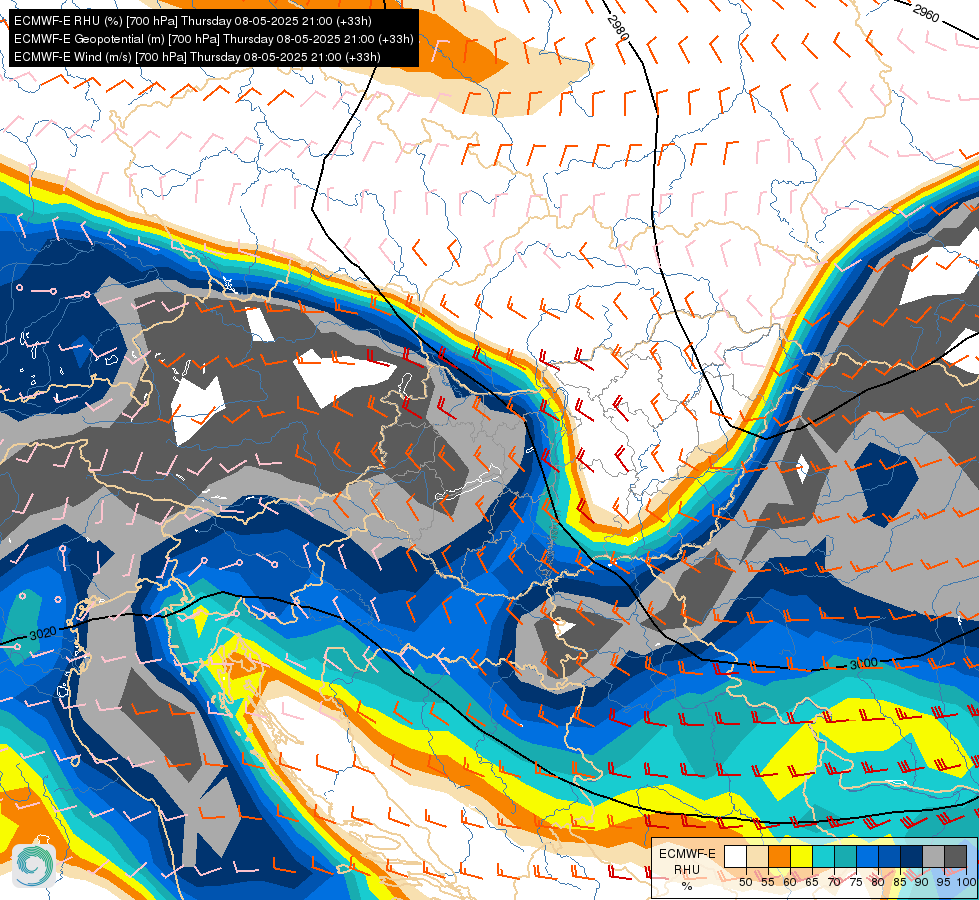Pick the beige 50-55 legend swatch
The width and height of the screenshot is (979, 900).
tap(757, 856)
